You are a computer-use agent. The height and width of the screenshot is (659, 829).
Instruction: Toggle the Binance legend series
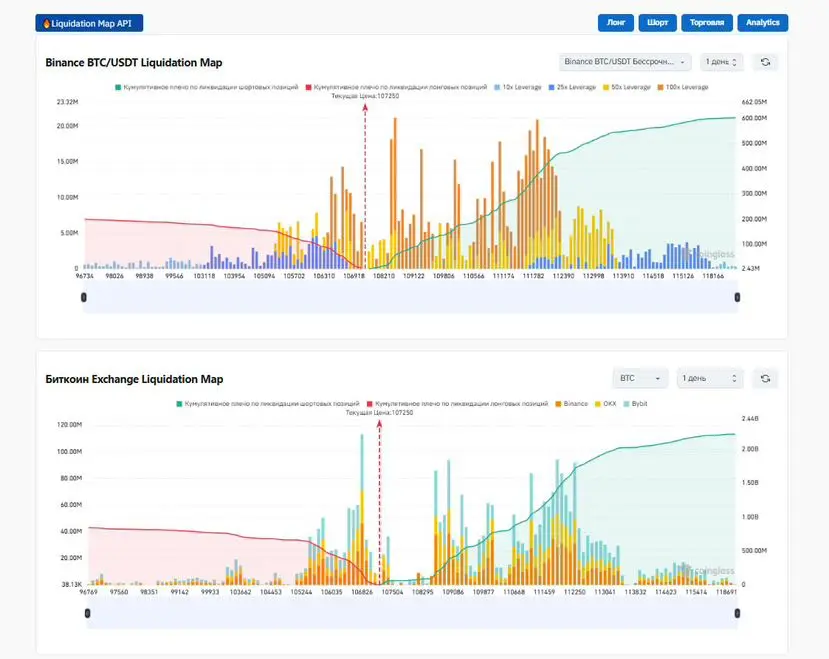572,404
